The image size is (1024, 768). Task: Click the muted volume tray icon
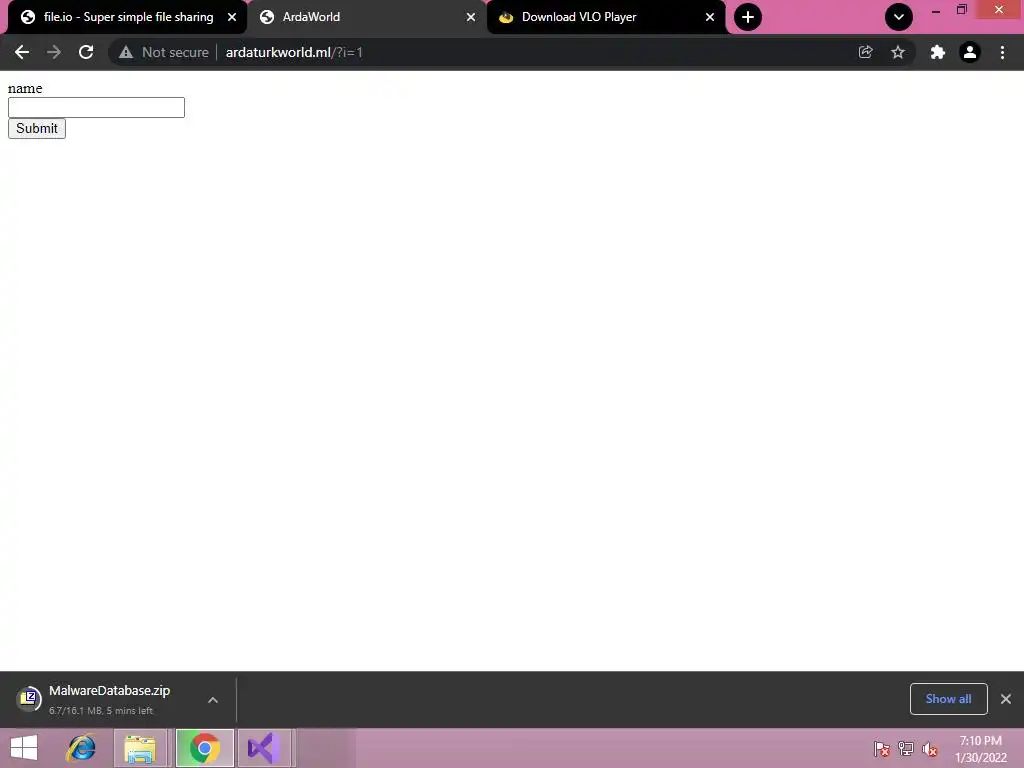tap(930, 748)
